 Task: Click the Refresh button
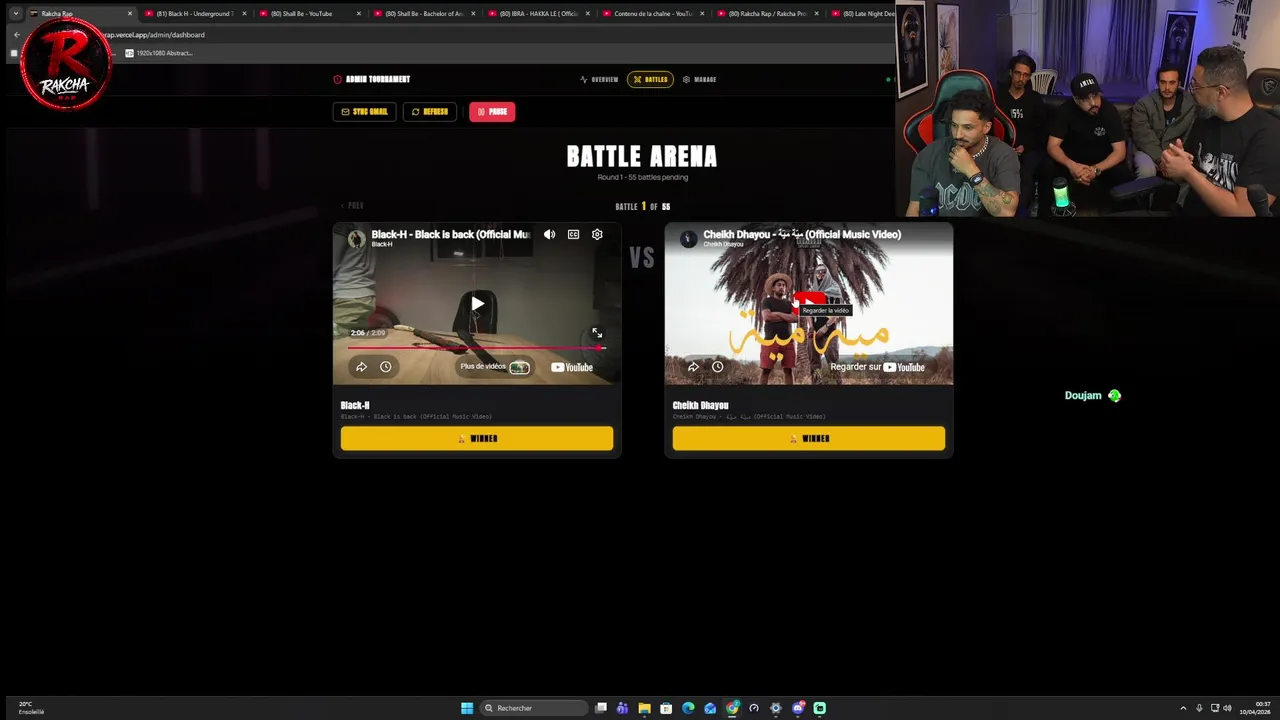pyautogui.click(x=430, y=112)
